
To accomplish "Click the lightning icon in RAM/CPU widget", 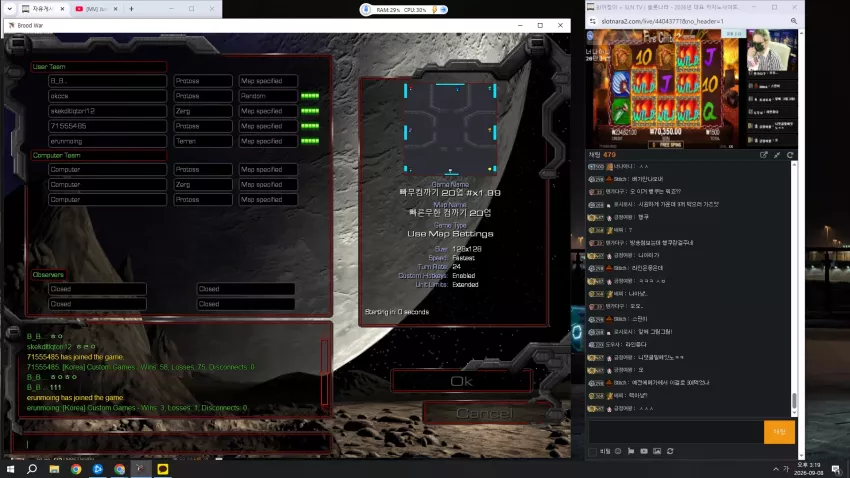I will [x=434, y=10].
